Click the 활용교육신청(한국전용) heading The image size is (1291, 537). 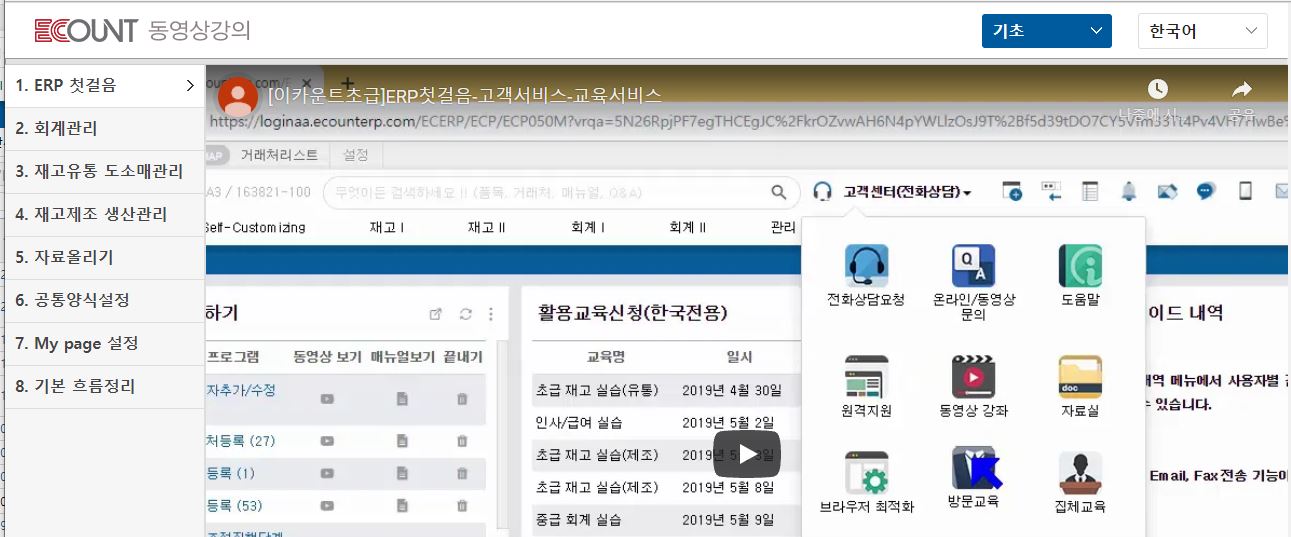point(633,313)
